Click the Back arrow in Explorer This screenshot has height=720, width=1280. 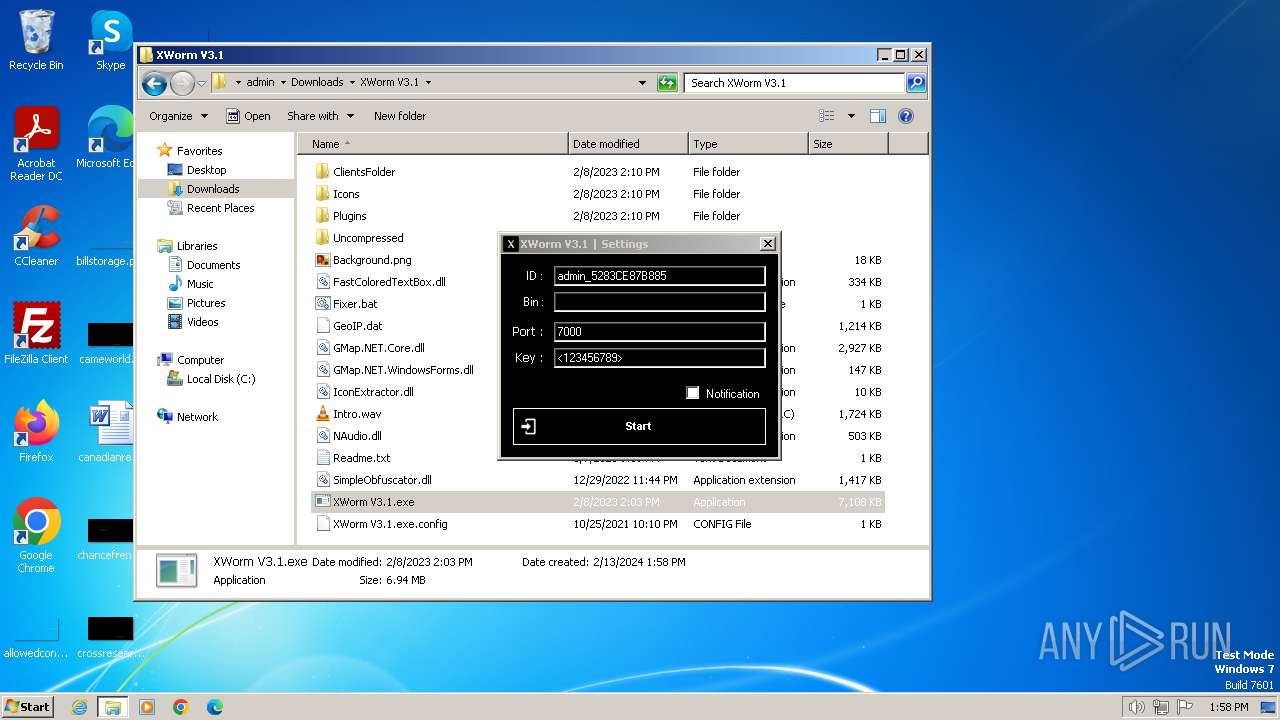point(154,83)
